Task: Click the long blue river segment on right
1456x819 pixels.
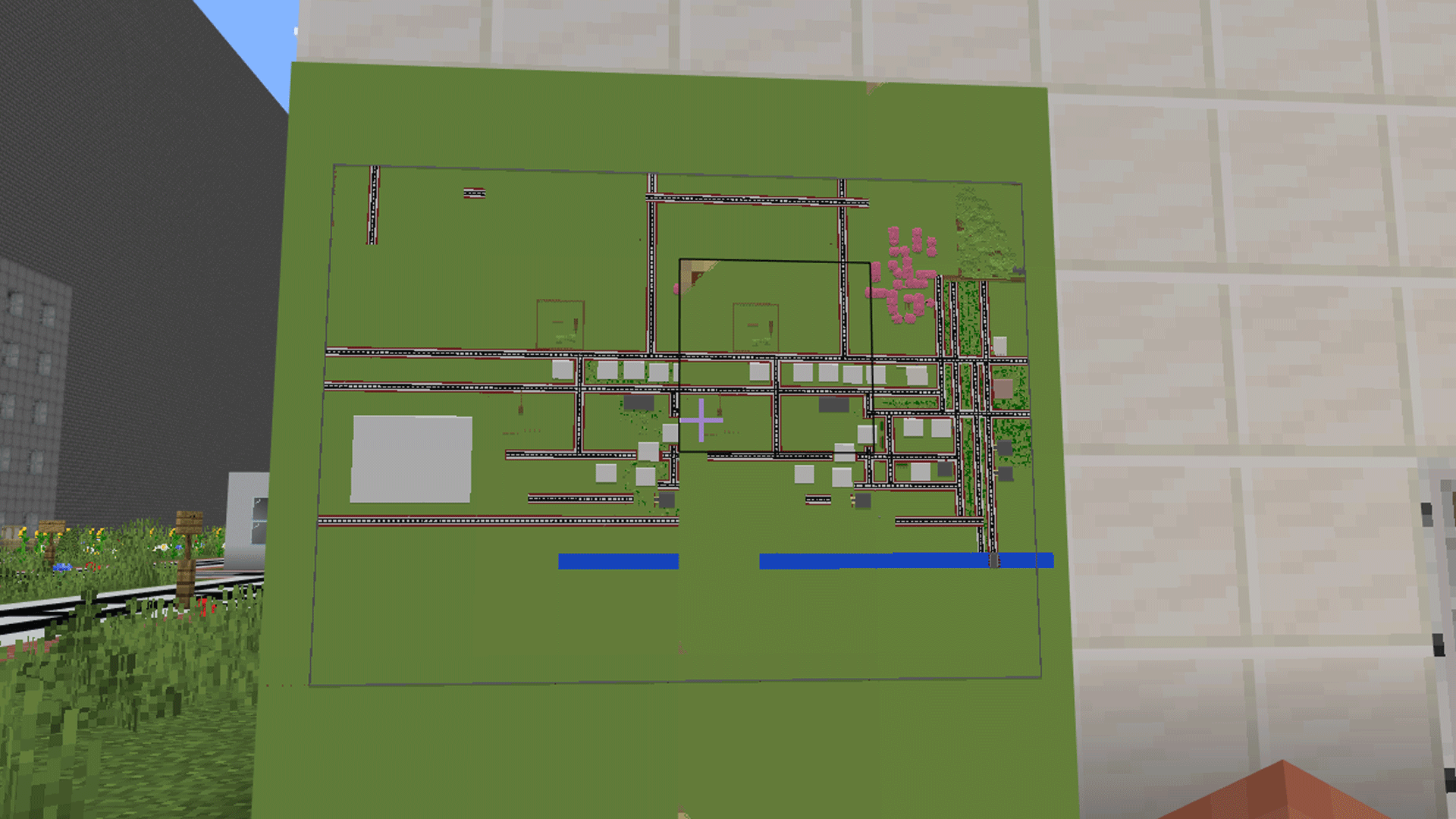Action: tap(872, 561)
